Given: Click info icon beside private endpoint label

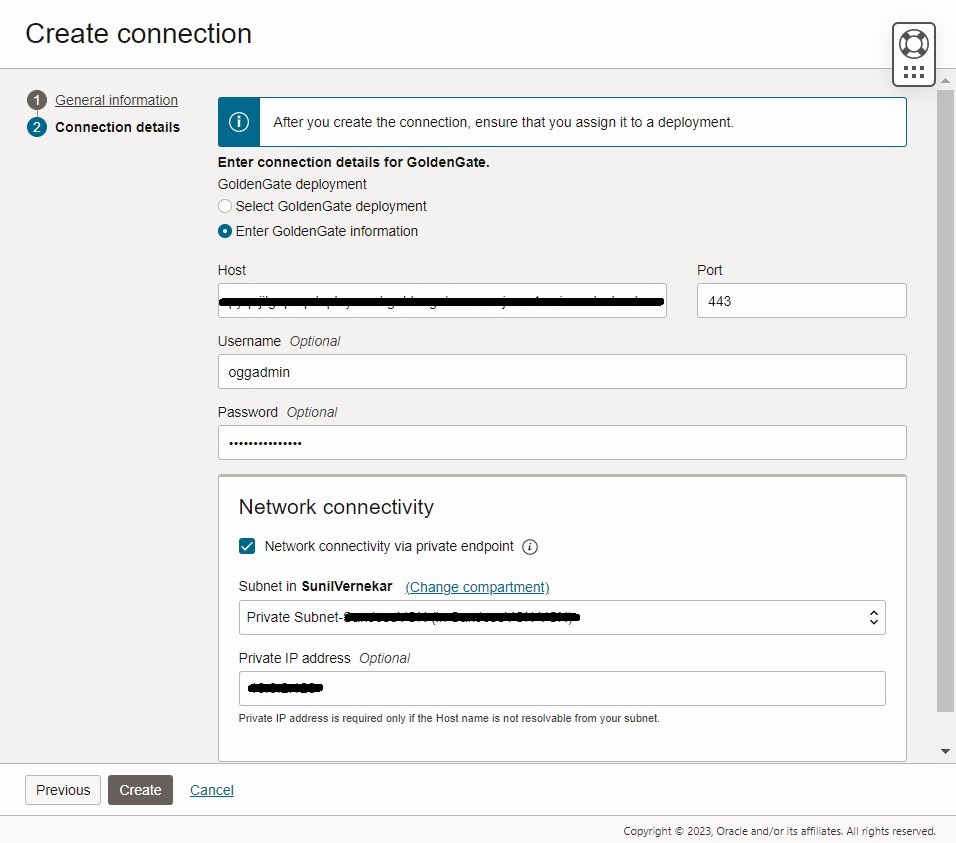Looking at the screenshot, I should coord(530,547).
